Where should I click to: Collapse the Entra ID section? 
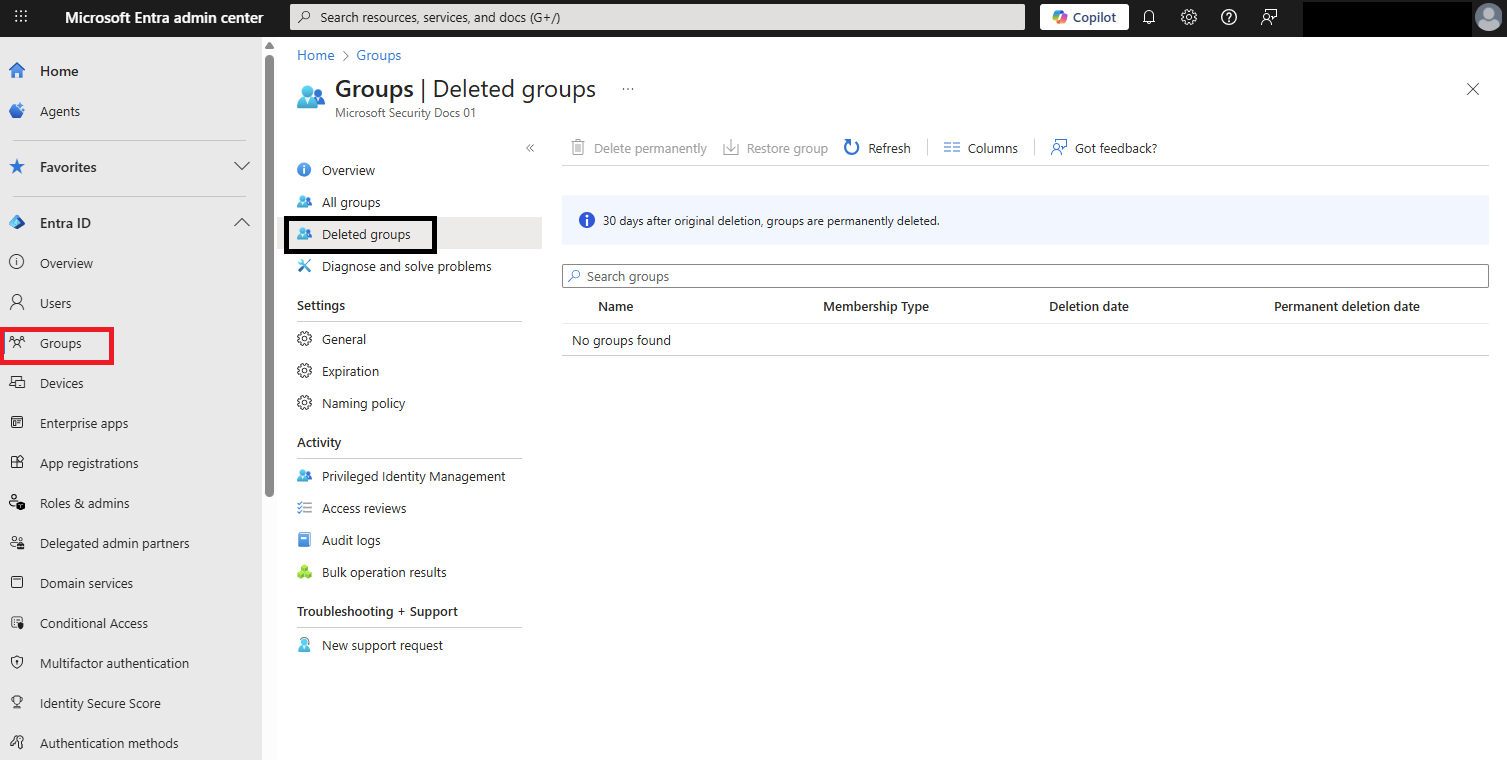pos(242,222)
